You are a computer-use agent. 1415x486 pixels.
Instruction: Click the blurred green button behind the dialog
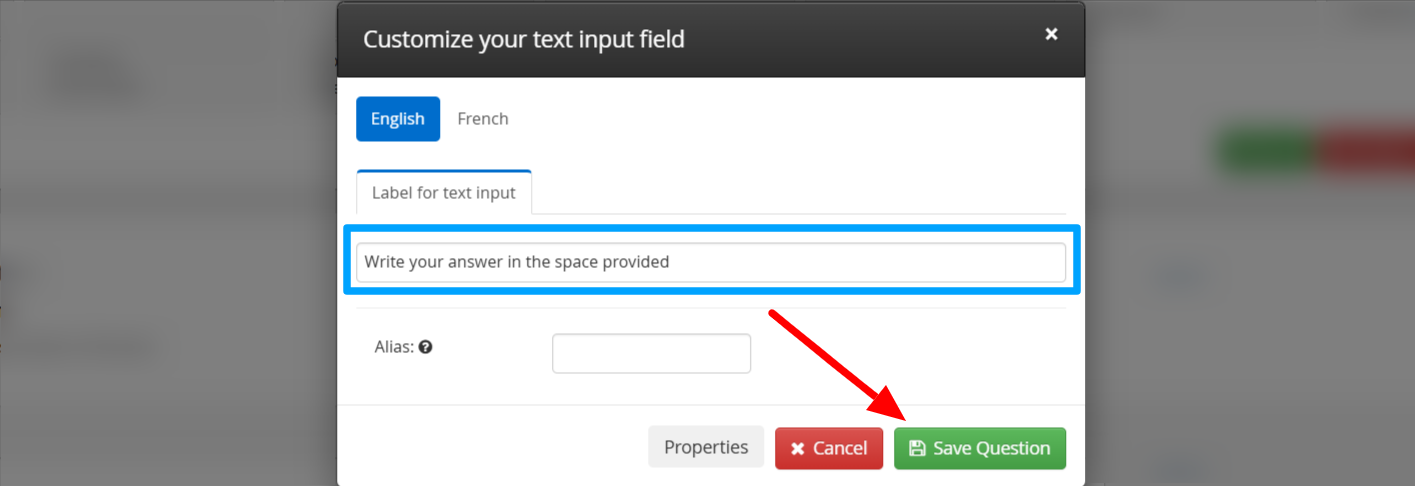[1265, 152]
